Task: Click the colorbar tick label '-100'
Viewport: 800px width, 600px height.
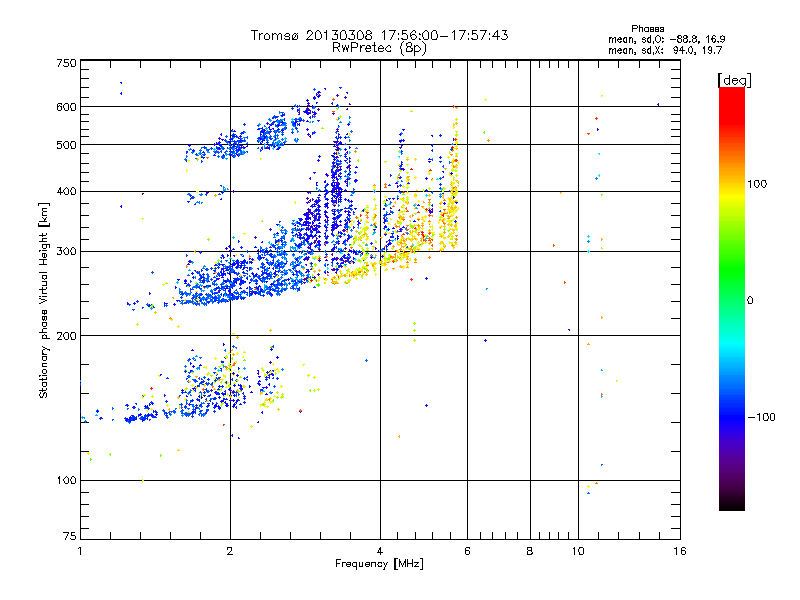Action: [761, 417]
